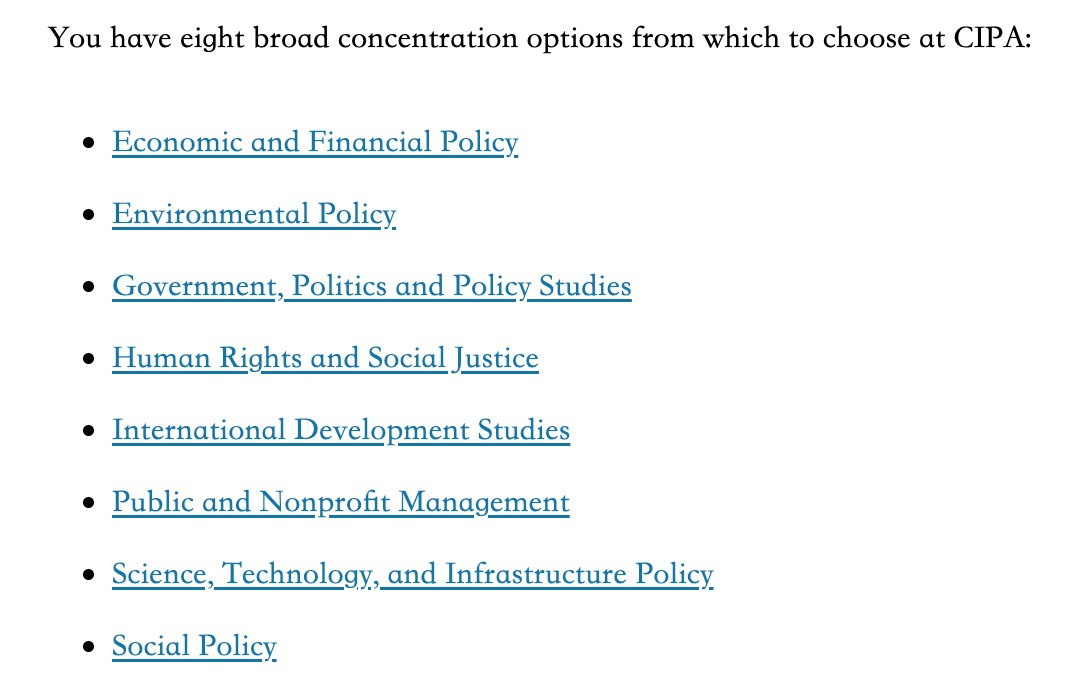This screenshot has height=694, width=1078.
Task: Open the Environmental Policy link
Action: click(254, 215)
